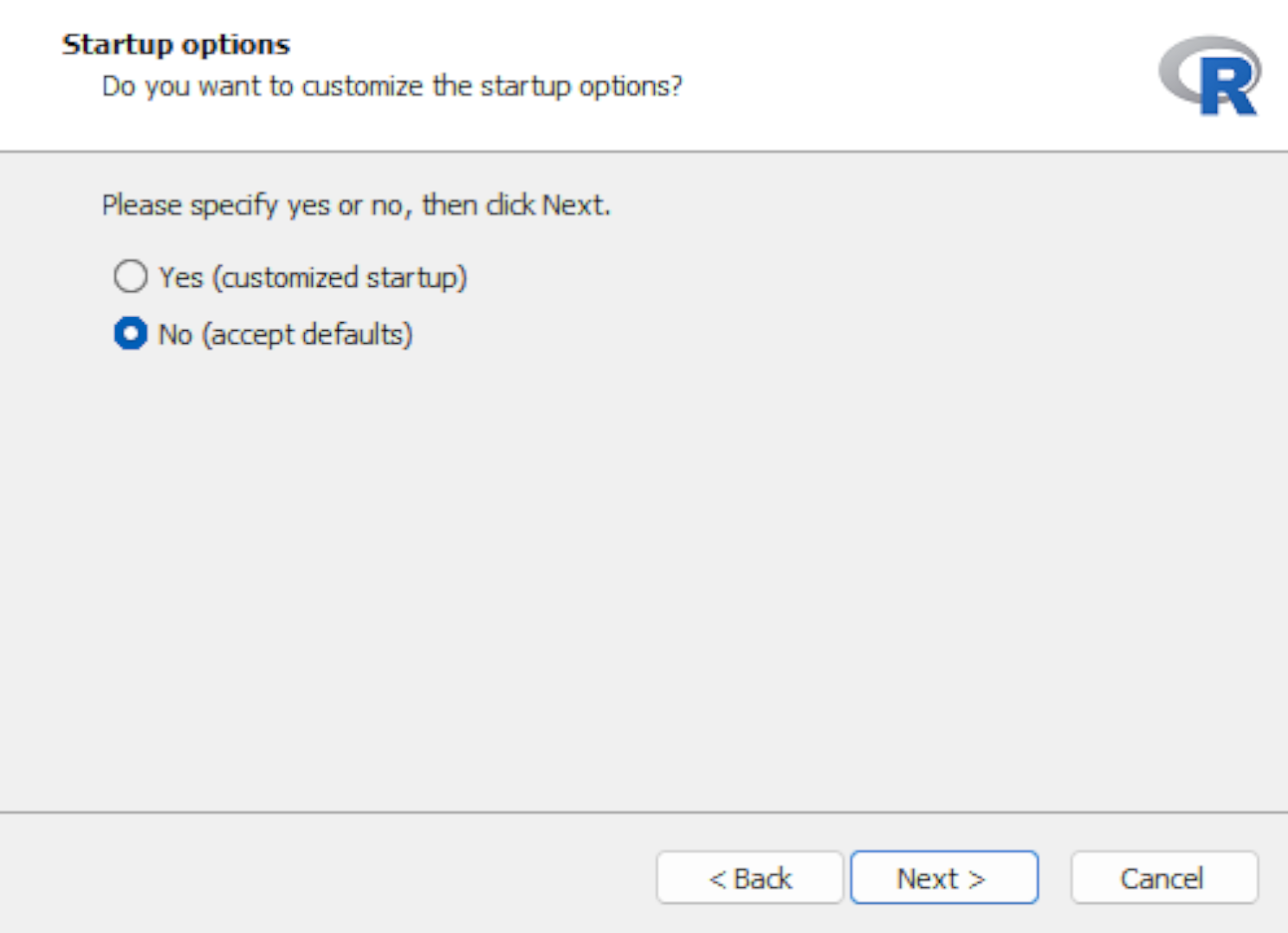Click the "No (accept defaults)" label text
The width and height of the screenshot is (1288, 933).
(285, 335)
